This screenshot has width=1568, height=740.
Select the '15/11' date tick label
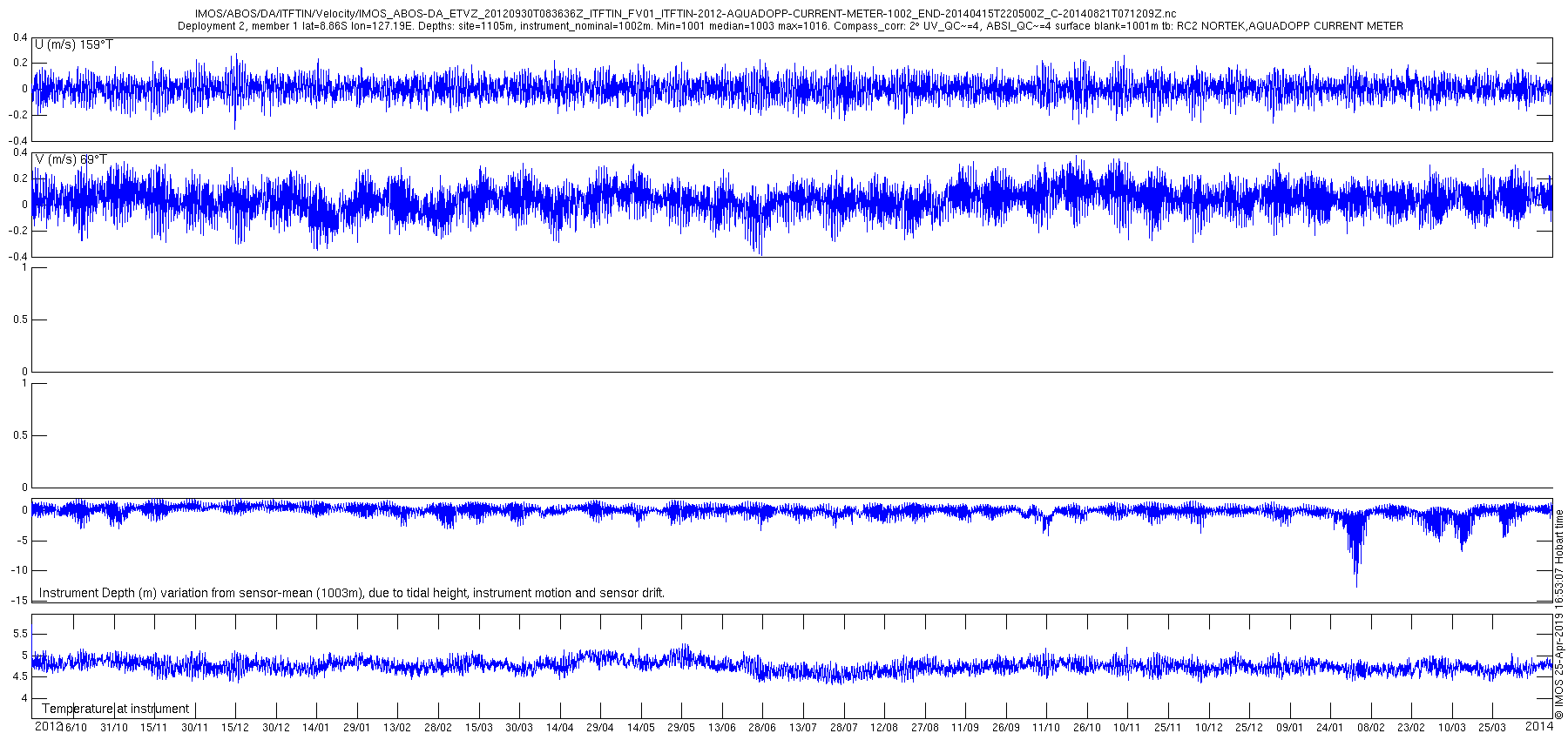tap(154, 728)
